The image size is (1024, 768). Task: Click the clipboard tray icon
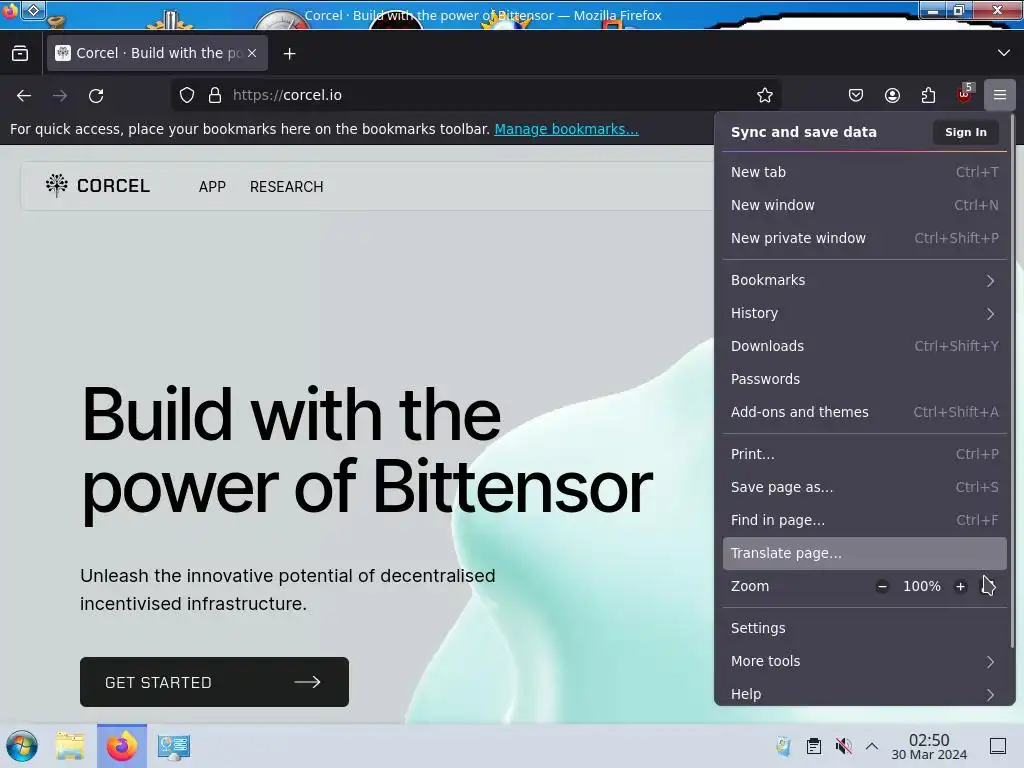[x=814, y=746]
